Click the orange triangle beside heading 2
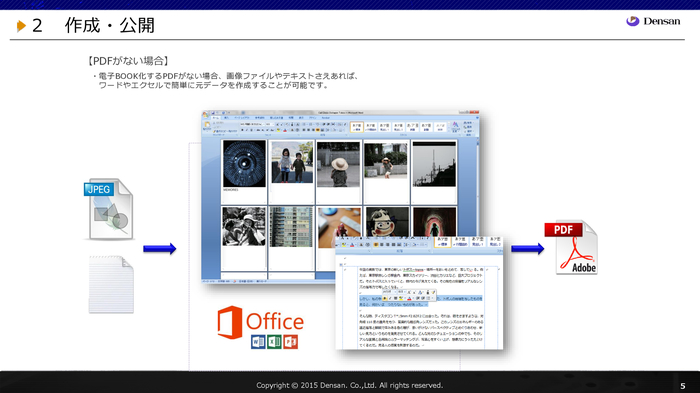 click(21, 26)
